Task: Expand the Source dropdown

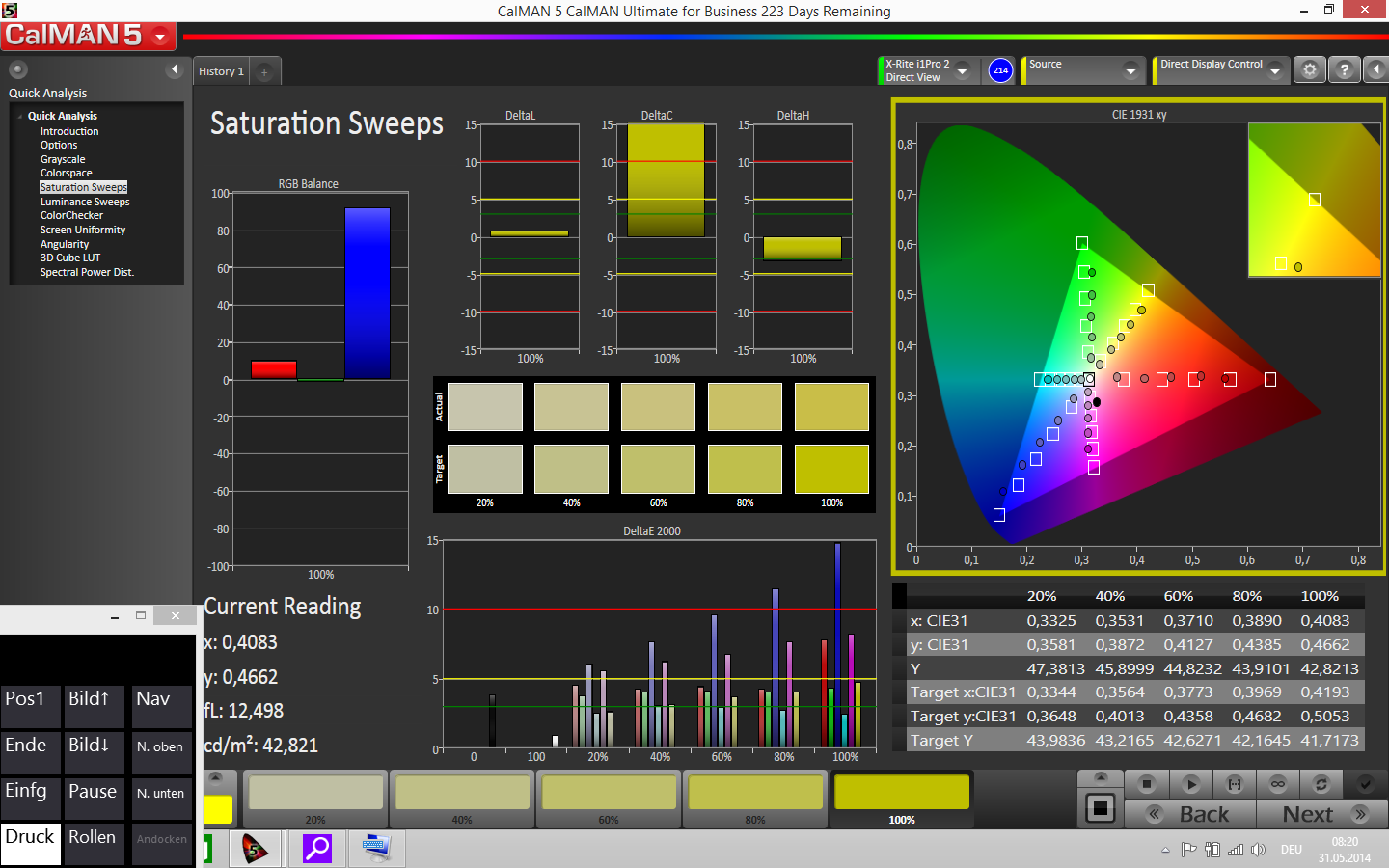Action: click(x=1130, y=71)
